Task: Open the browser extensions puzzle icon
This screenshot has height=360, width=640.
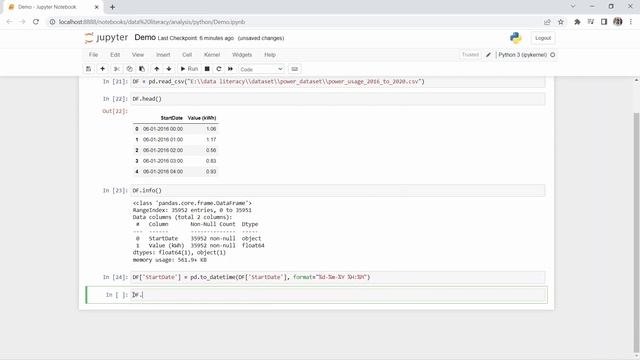Action: tap(577, 22)
